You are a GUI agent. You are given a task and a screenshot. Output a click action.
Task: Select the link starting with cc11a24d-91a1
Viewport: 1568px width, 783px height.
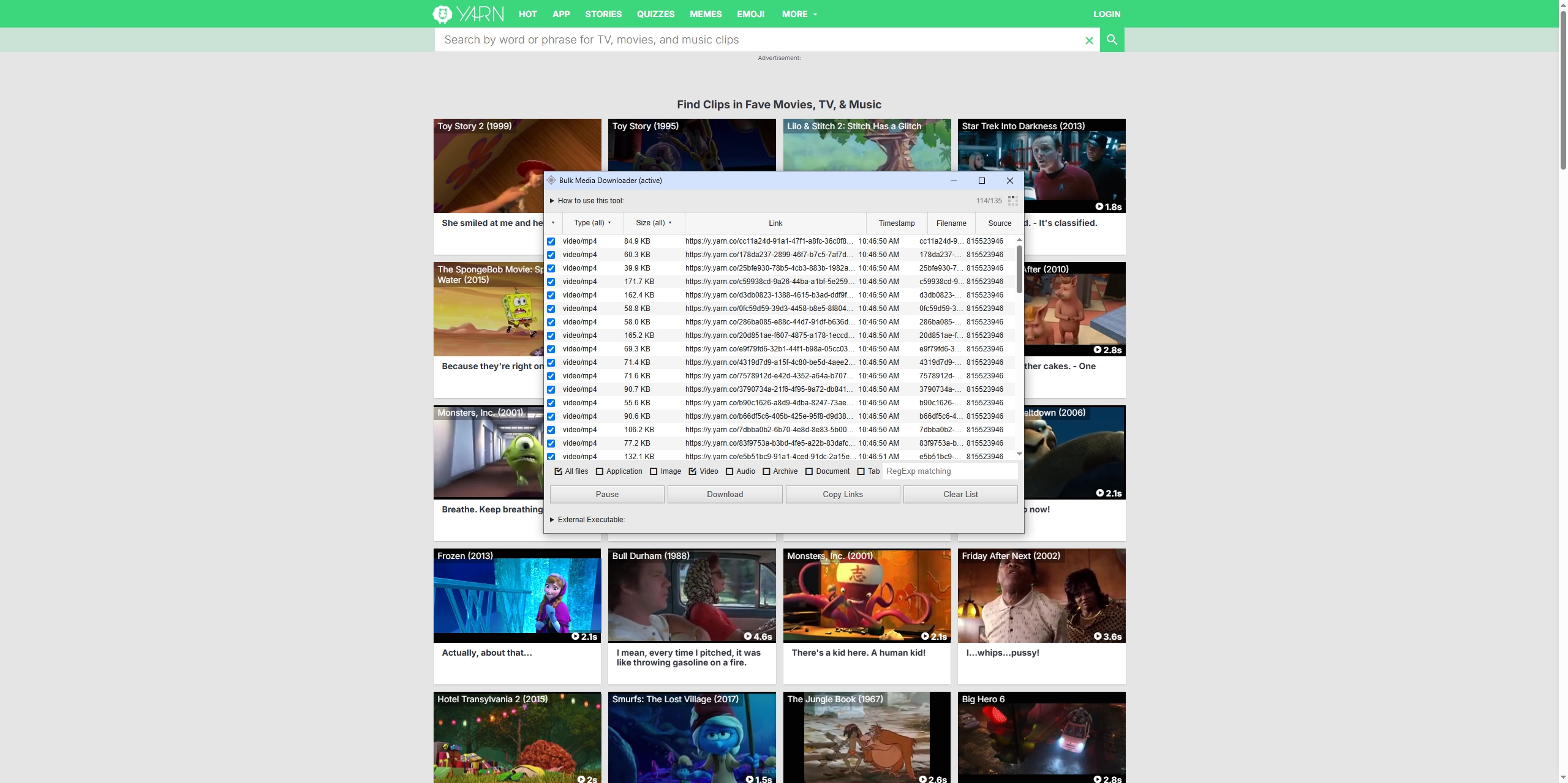(769, 241)
